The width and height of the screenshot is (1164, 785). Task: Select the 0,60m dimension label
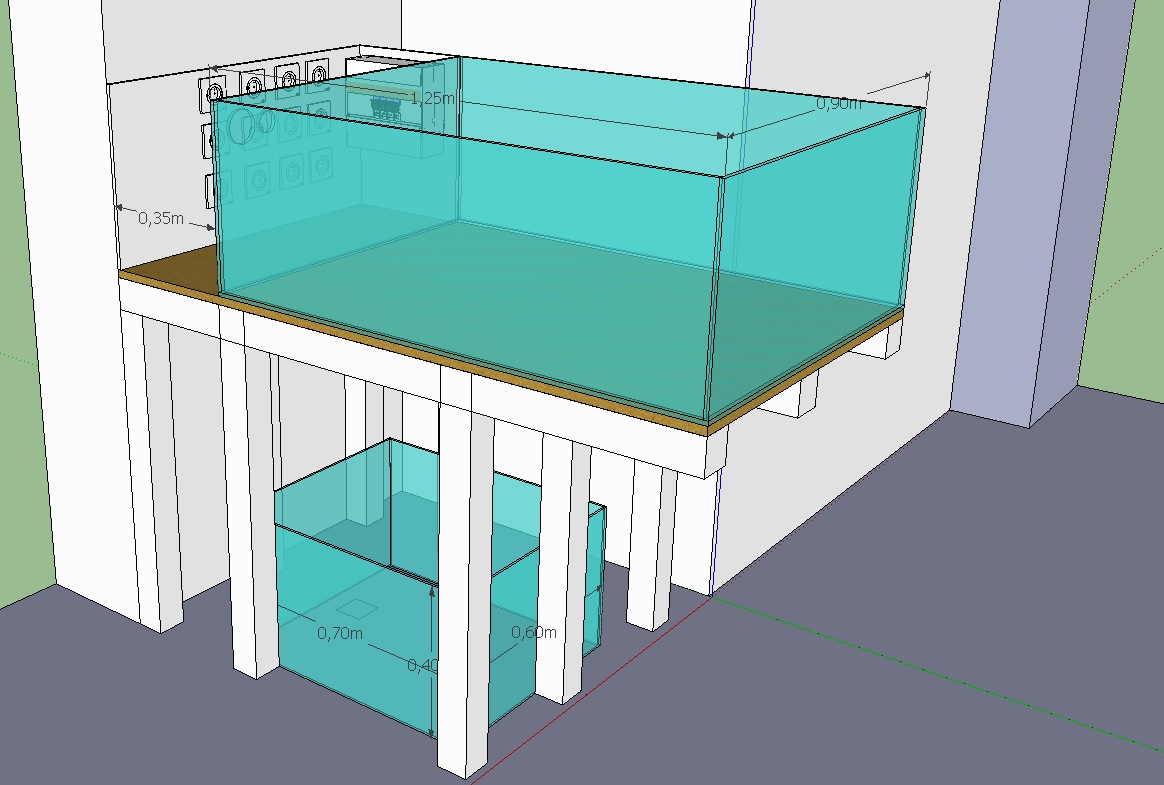point(534,632)
